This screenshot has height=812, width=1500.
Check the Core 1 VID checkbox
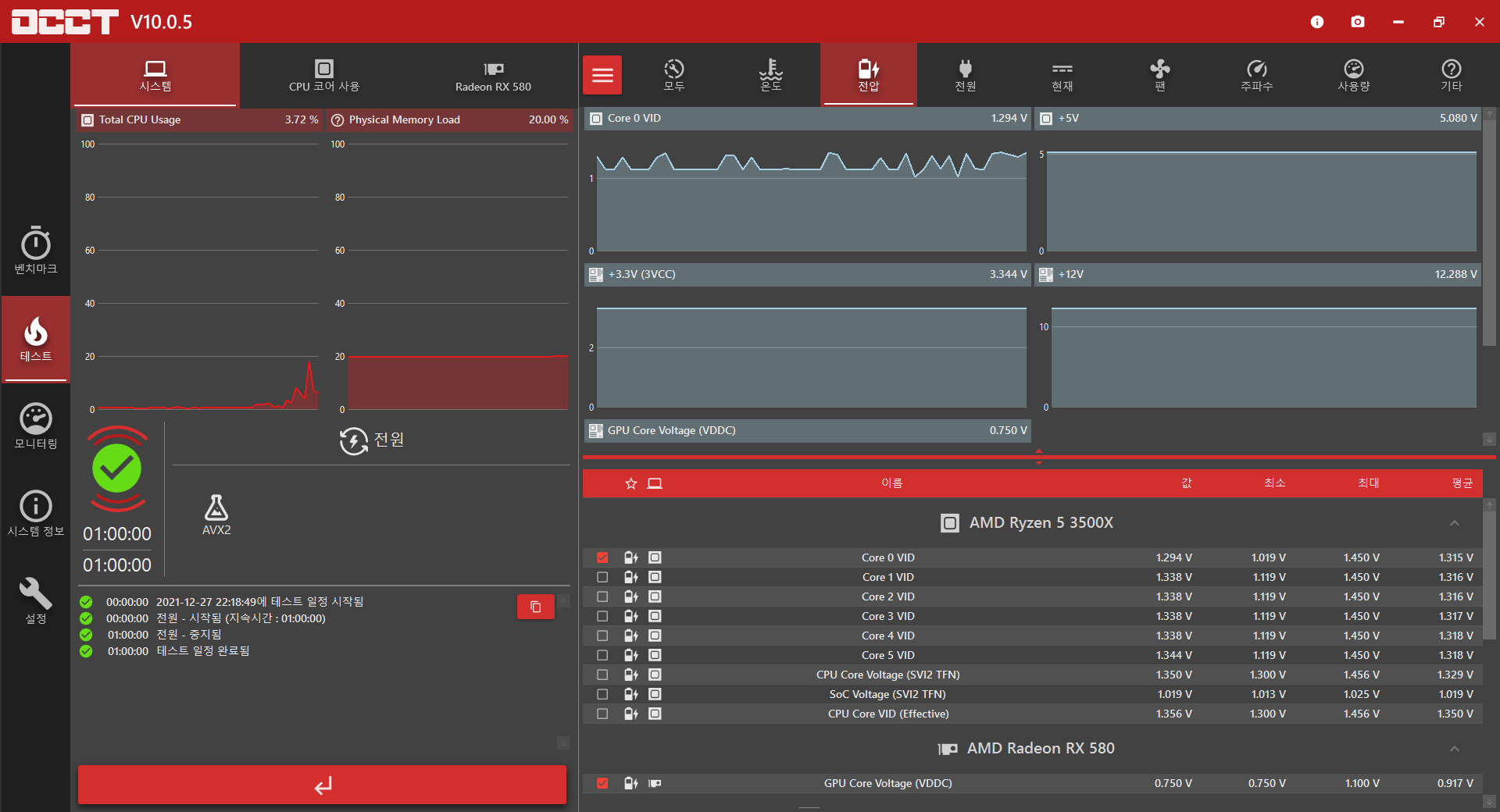click(602, 577)
